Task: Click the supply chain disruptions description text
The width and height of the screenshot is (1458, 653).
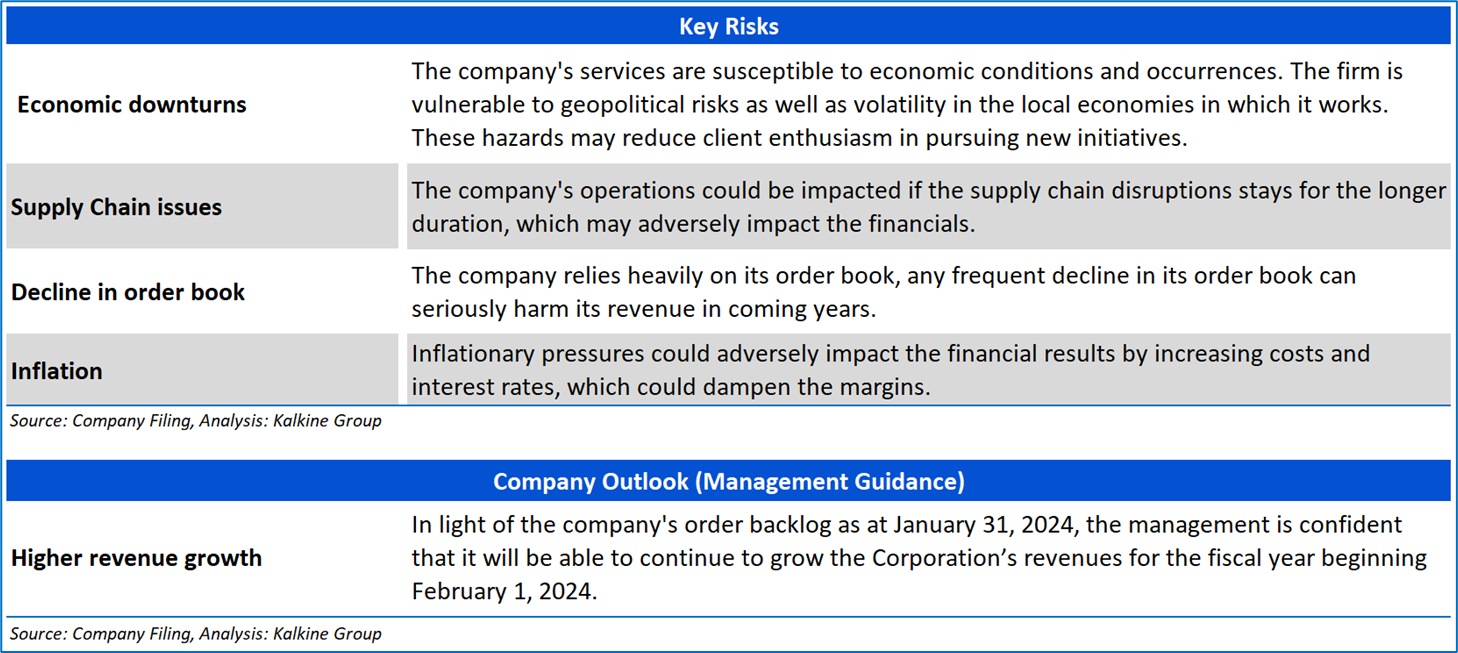Action: (928, 190)
